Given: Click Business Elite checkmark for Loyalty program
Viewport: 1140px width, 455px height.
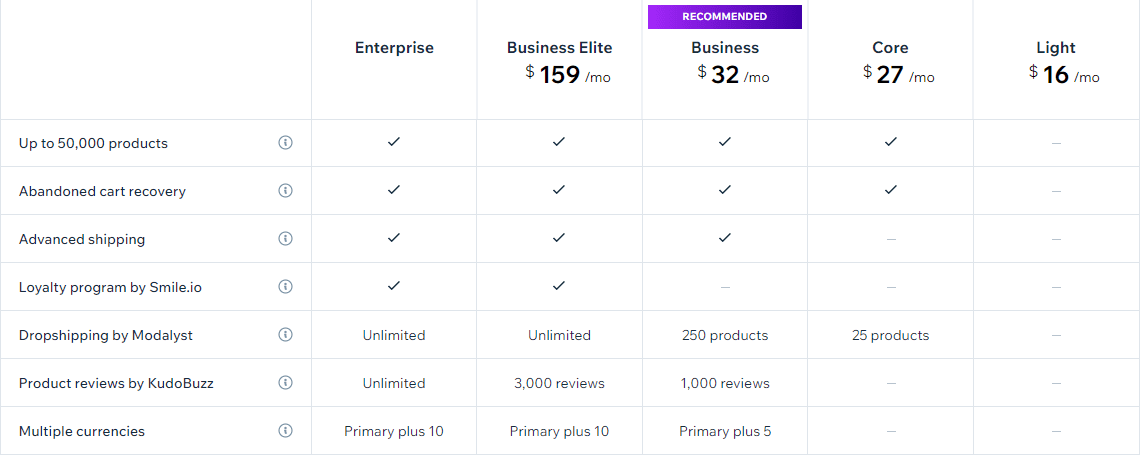Looking at the screenshot, I should tap(558, 286).
